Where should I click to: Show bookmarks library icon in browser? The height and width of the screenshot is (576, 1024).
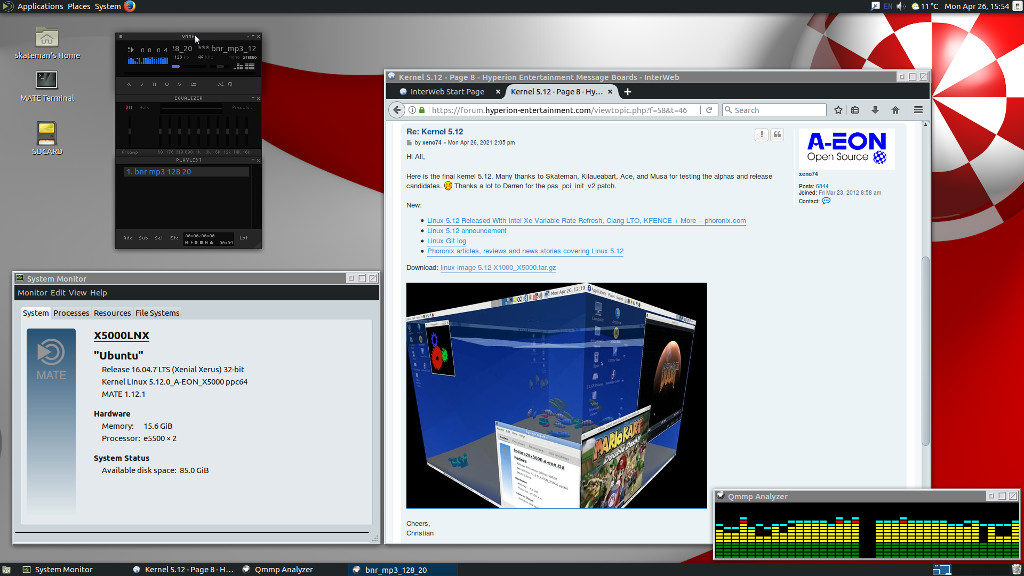855,110
